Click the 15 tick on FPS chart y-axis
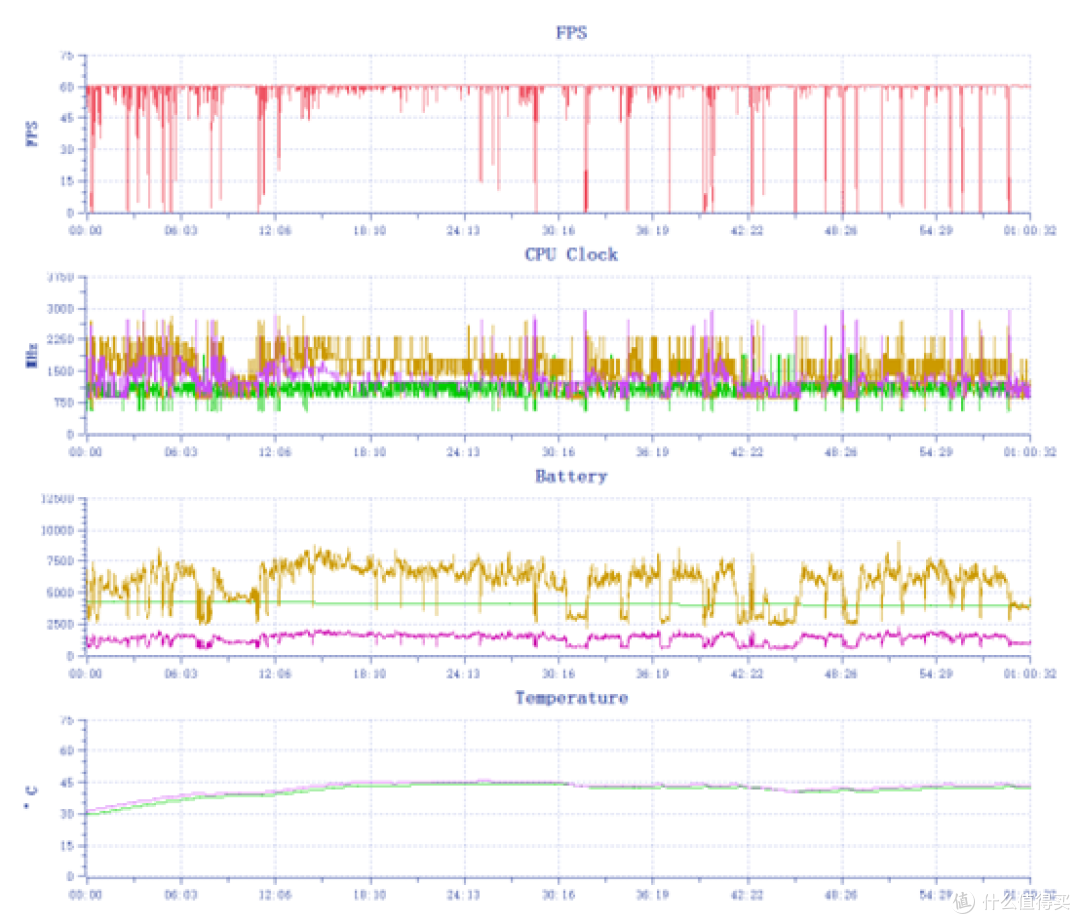Viewport: 1080px width, 924px height. [x=67, y=181]
